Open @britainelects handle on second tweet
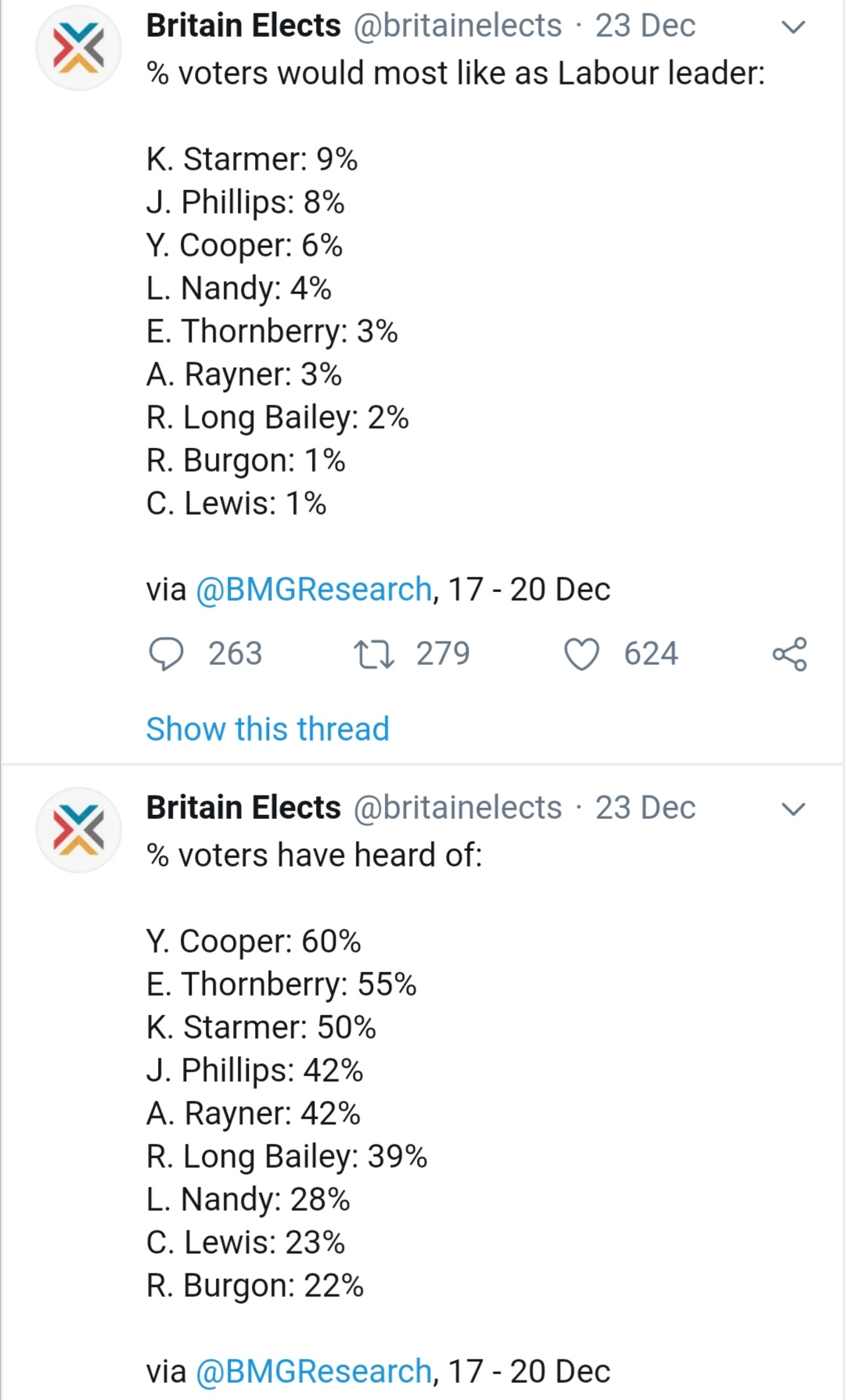 (x=458, y=808)
